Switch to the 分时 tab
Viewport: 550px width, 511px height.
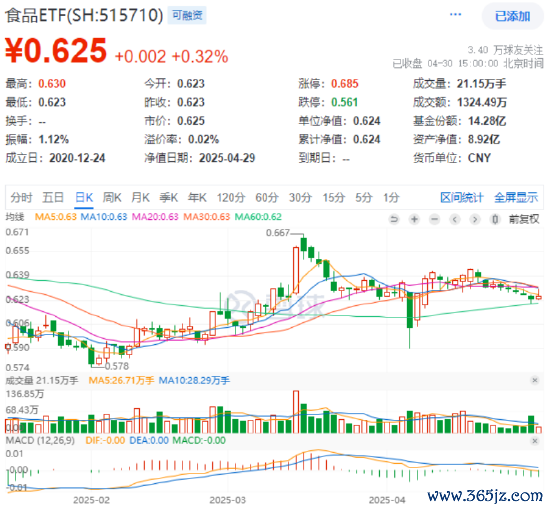(21, 198)
